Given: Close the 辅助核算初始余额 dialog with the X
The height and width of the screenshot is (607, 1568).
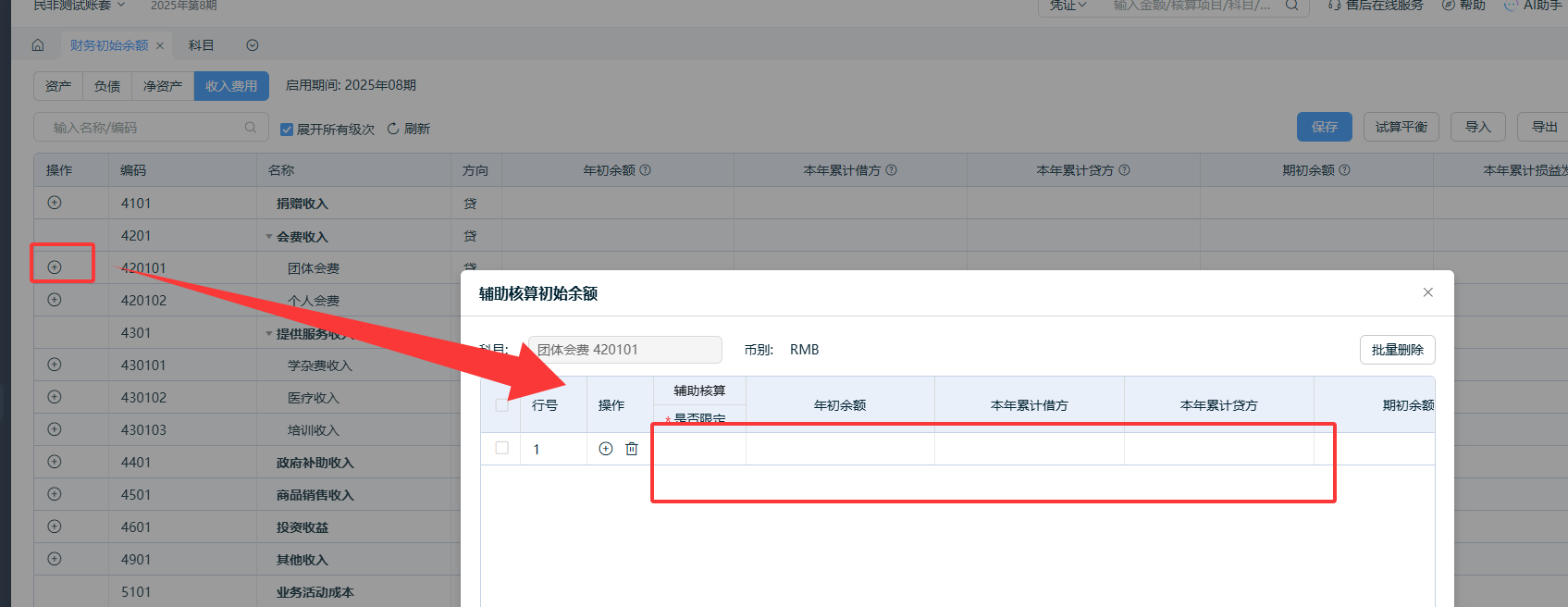Looking at the screenshot, I should point(1427,292).
